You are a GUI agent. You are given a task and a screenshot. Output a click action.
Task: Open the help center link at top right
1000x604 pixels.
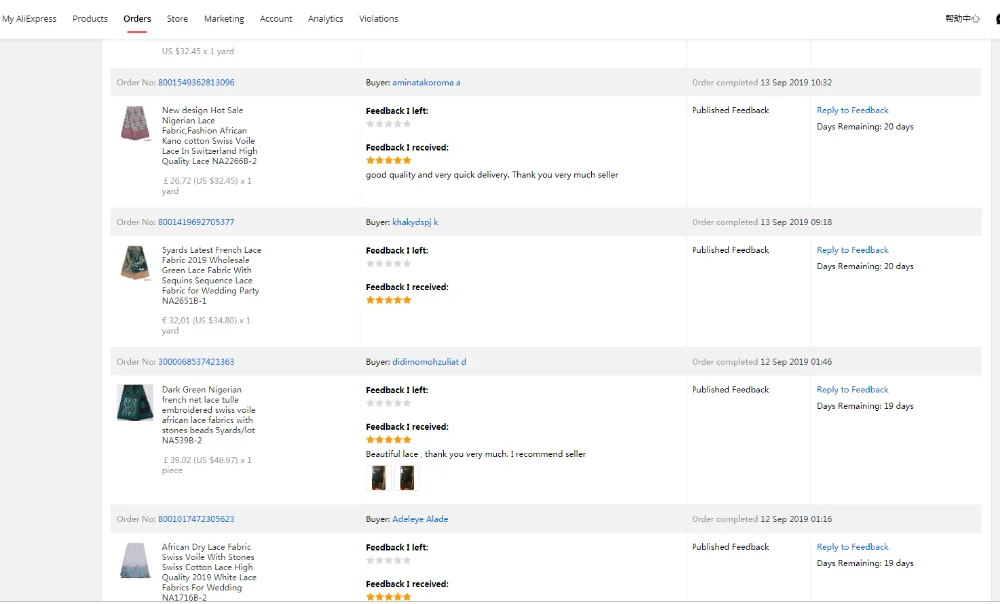[962, 19]
